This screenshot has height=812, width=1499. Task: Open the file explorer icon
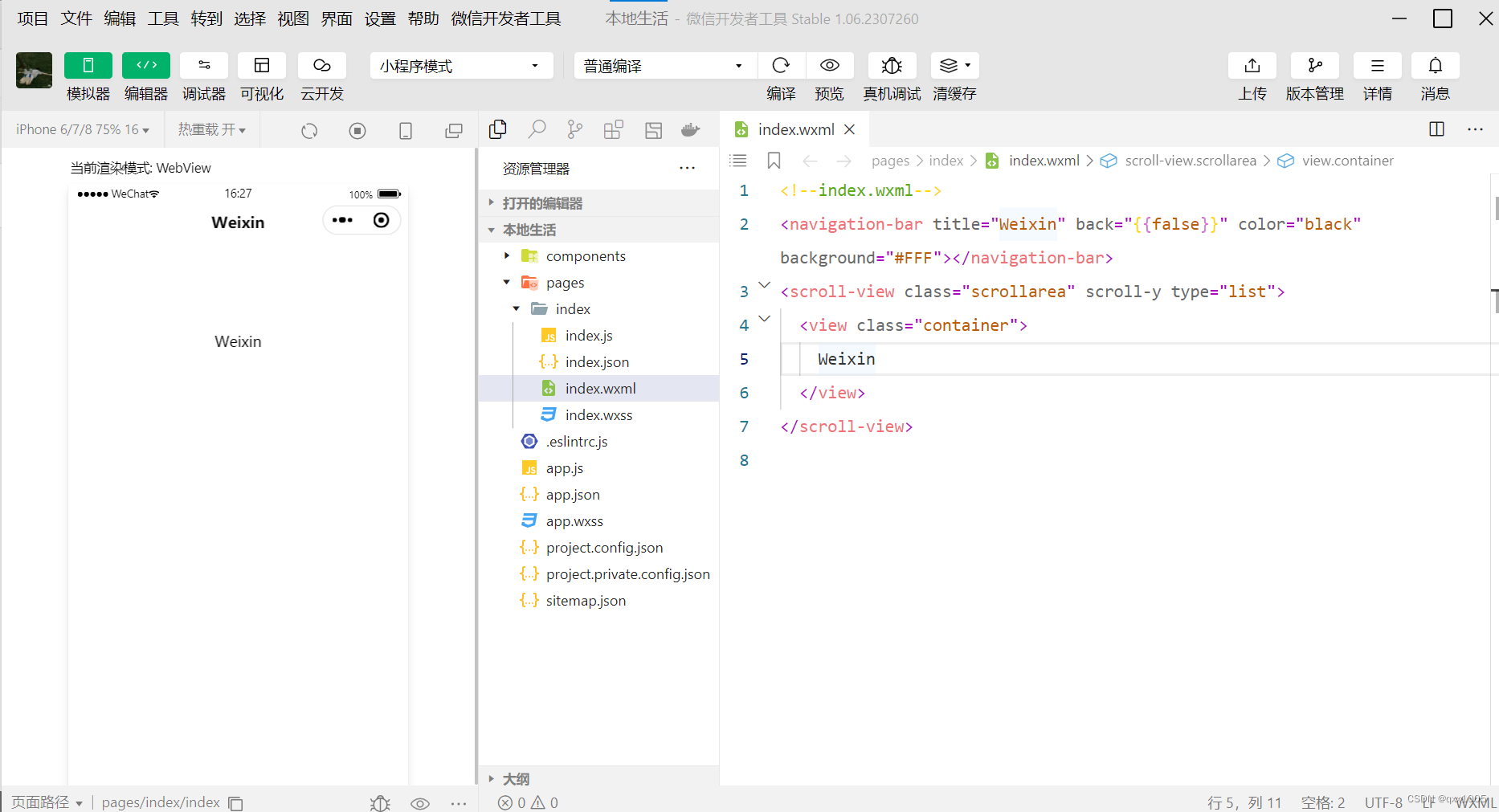[498, 129]
